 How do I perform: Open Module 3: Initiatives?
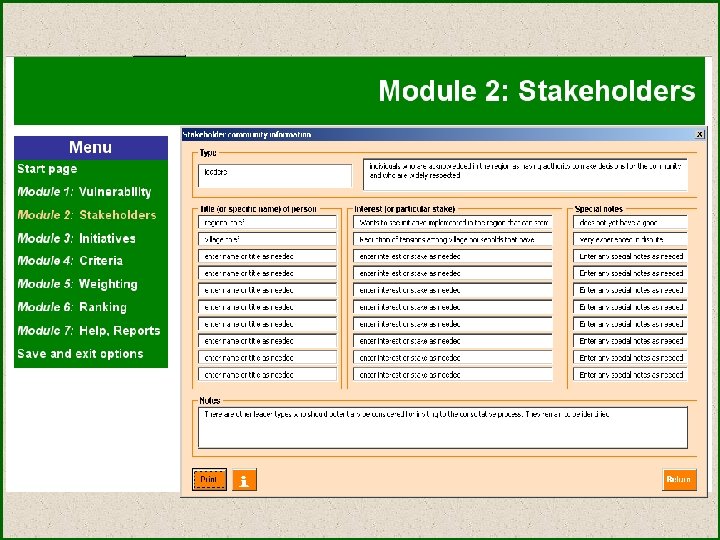[x=77, y=238]
